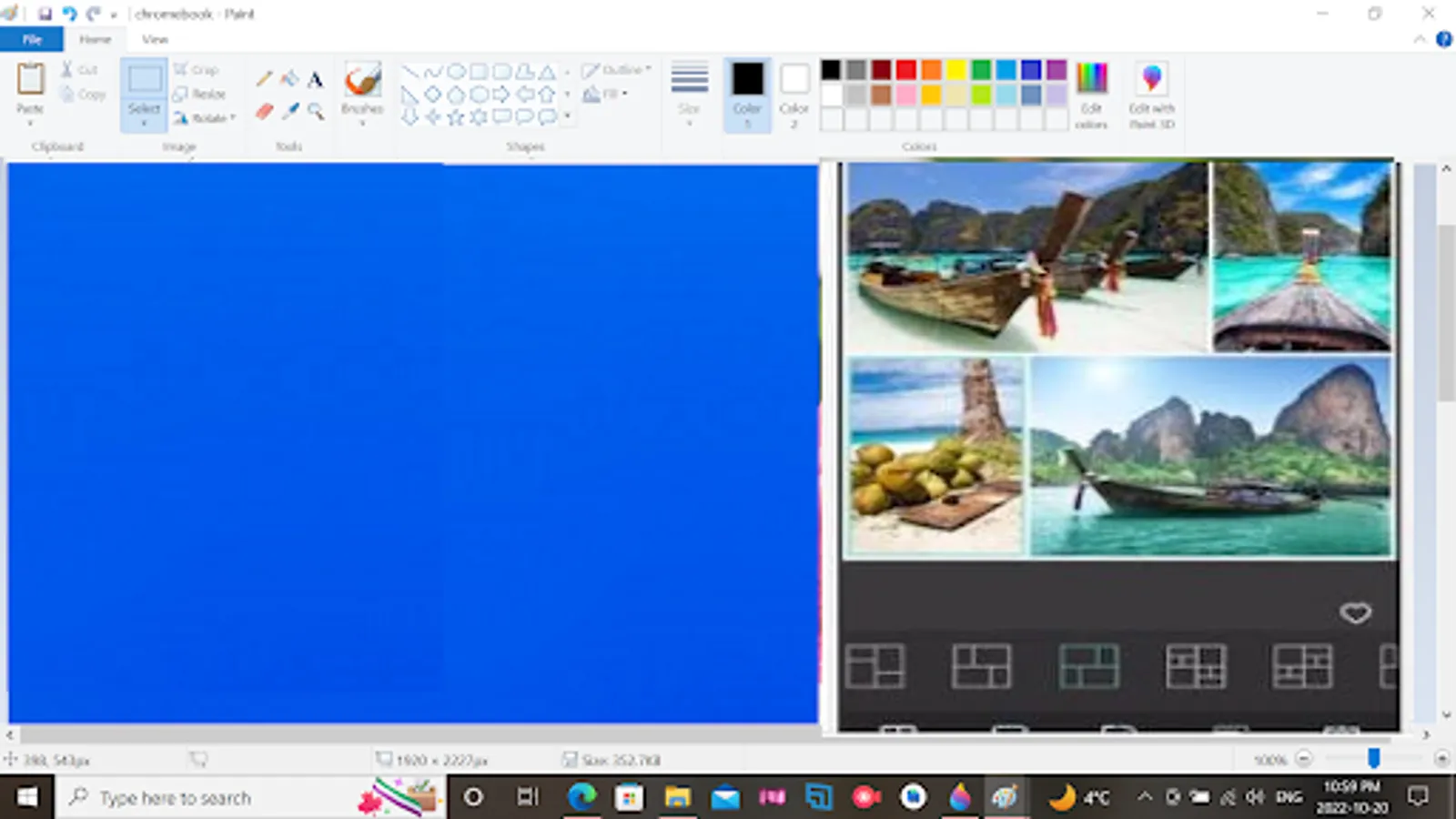The width and height of the screenshot is (1456, 819).
Task: Choose the Fill with color bucket
Action: pos(289,79)
